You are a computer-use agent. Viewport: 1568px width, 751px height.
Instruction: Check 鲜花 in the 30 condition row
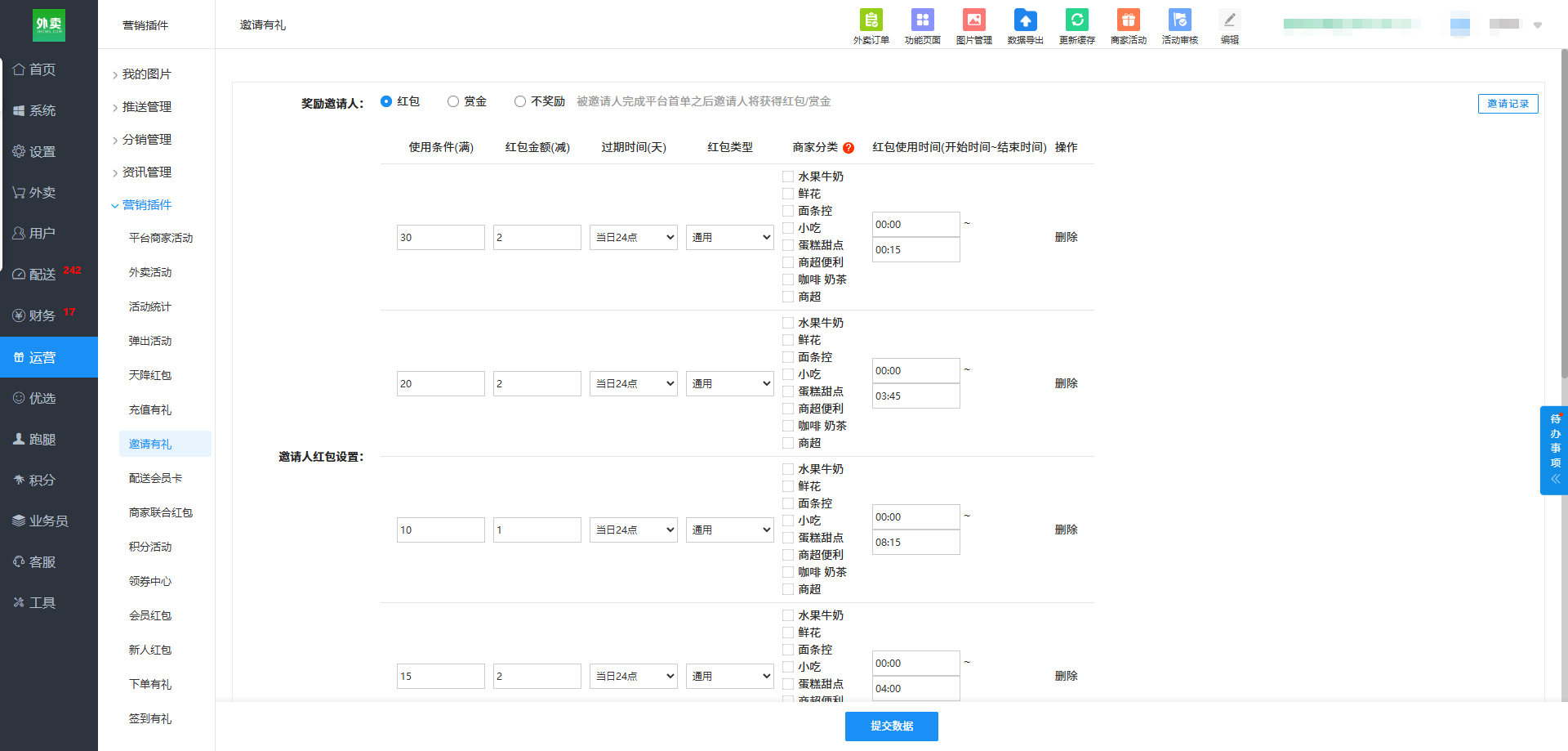(x=788, y=194)
